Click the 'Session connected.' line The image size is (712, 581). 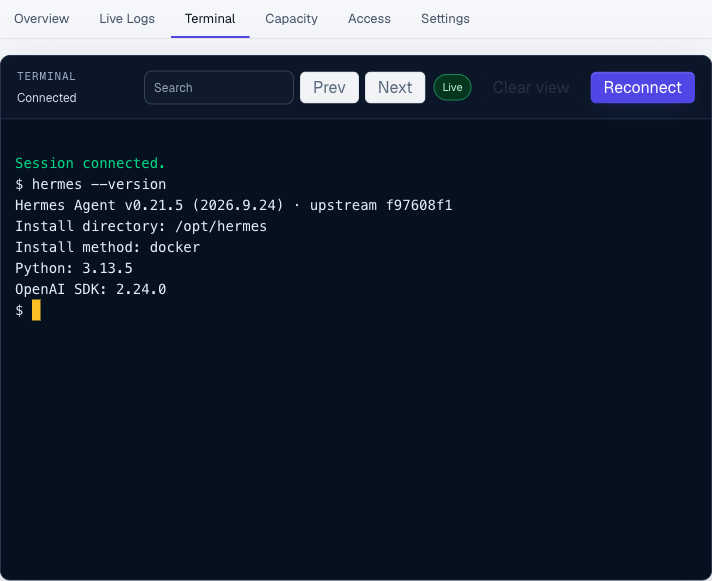pyautogui.click(x=90, y=163)
